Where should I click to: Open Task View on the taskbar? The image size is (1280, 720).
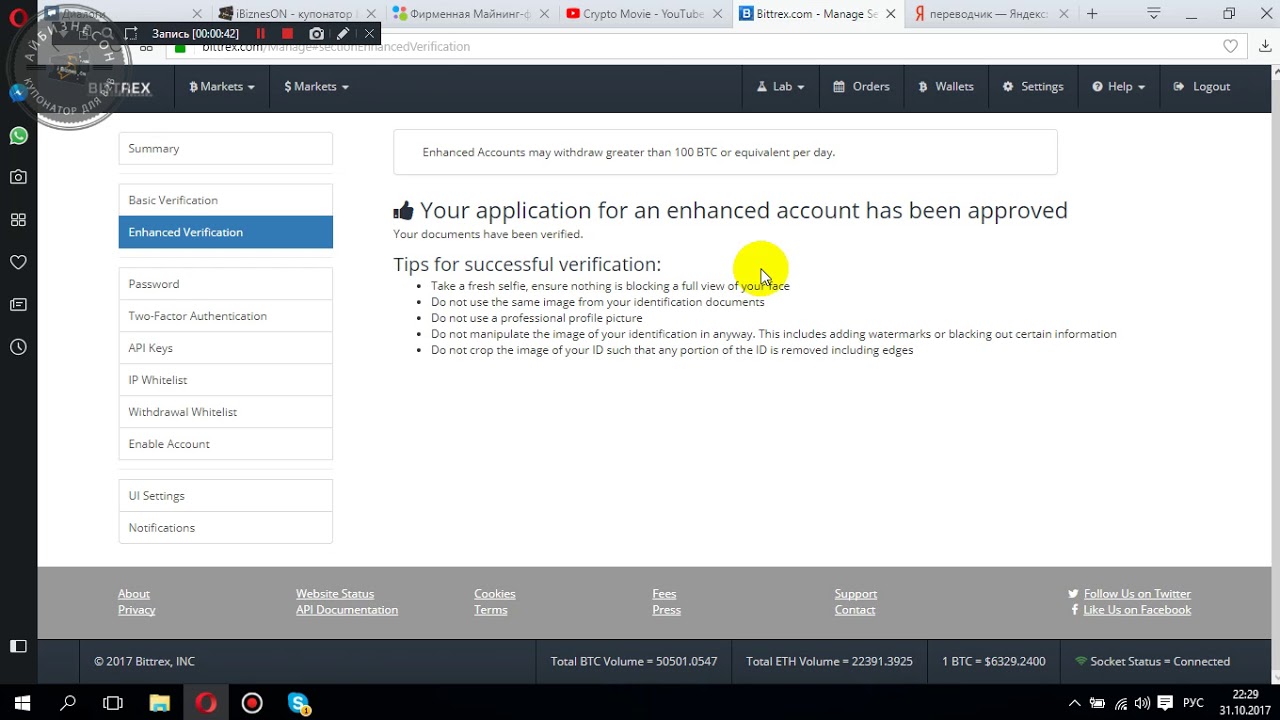point(113,703)
